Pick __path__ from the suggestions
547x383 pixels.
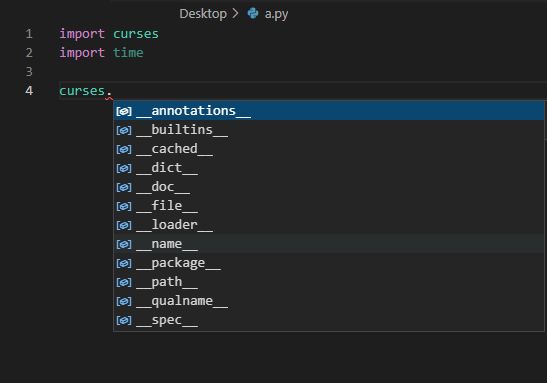coord(329,282)
